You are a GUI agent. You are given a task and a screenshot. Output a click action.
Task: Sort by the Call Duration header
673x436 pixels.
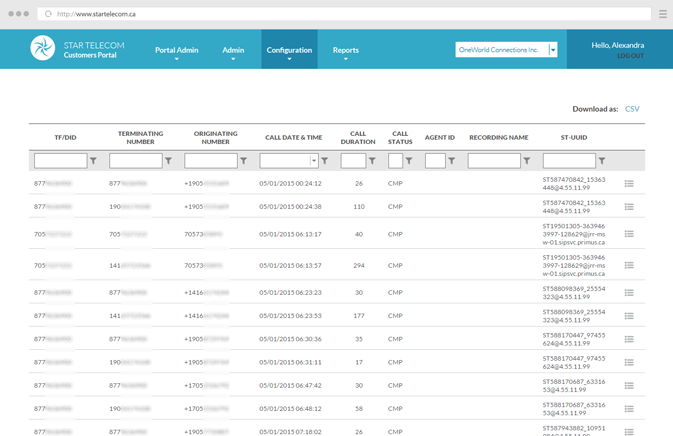358,137
